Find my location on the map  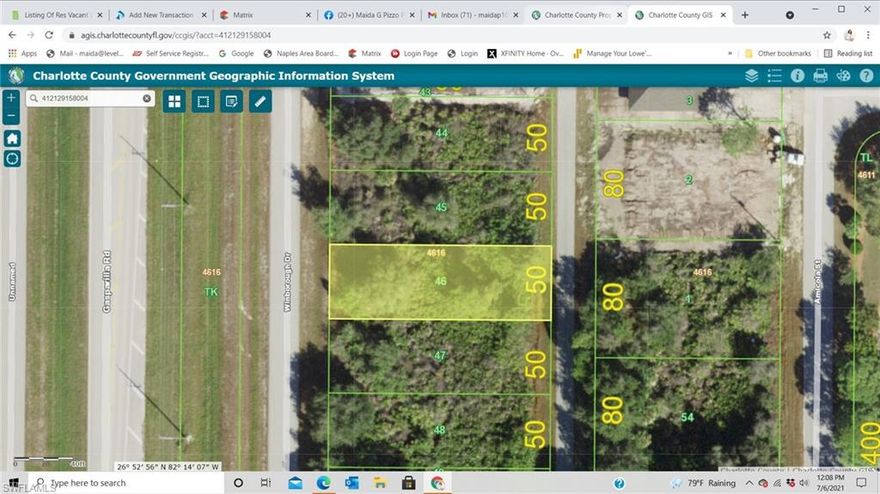tap(12, 159)
